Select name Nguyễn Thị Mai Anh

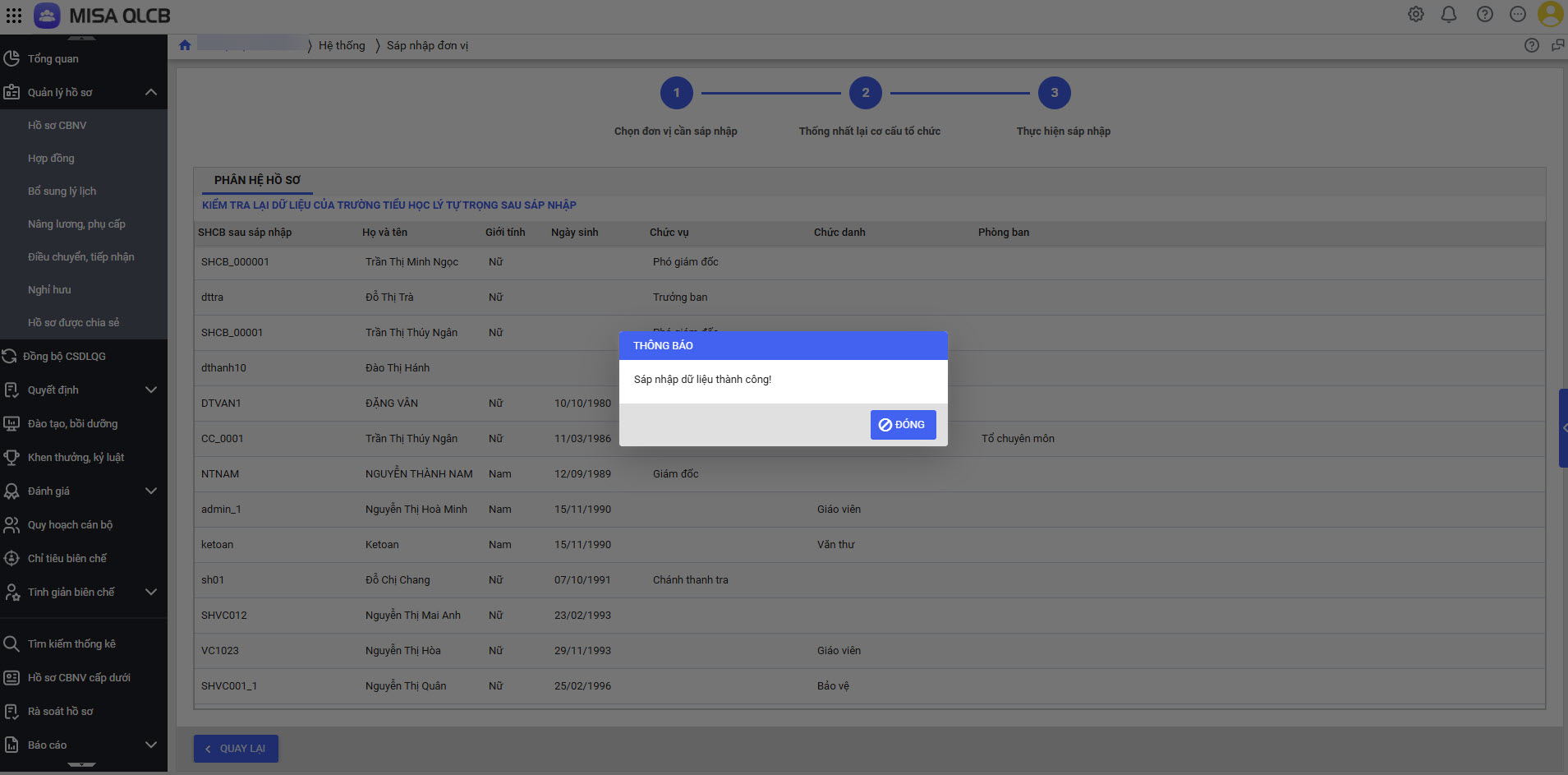[413, 616]
